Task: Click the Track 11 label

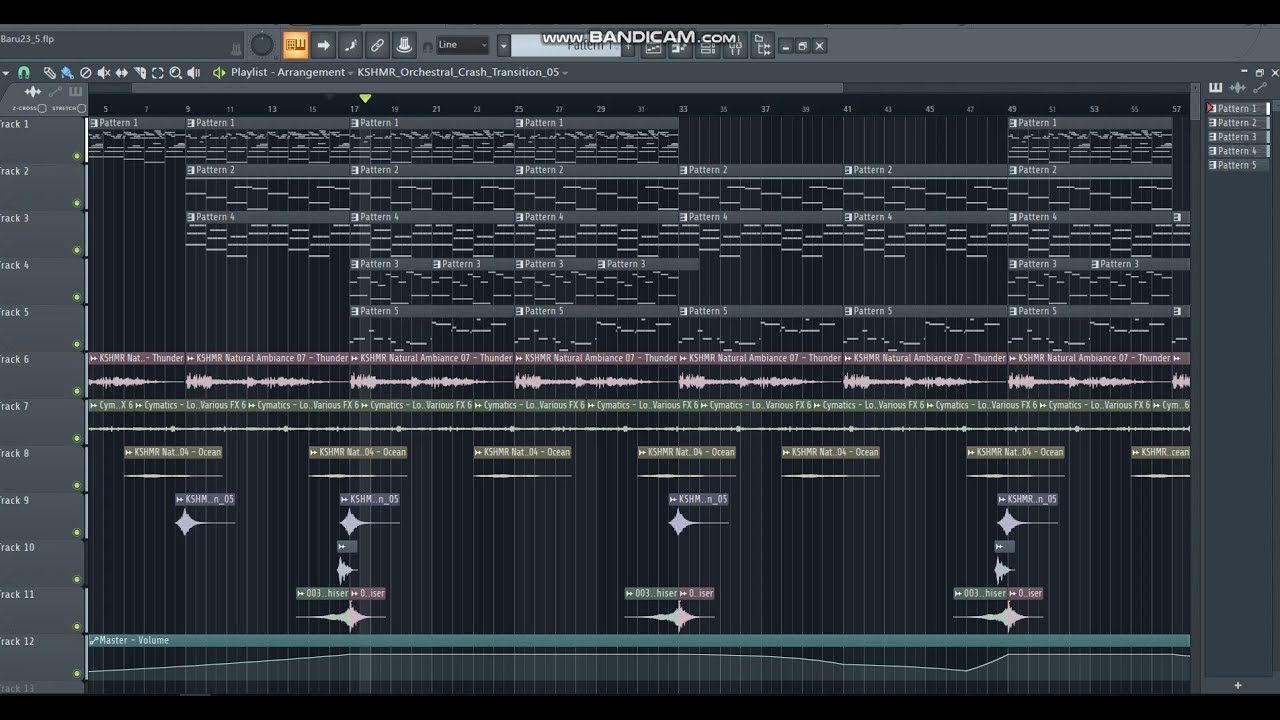Action: pos(17,594)
